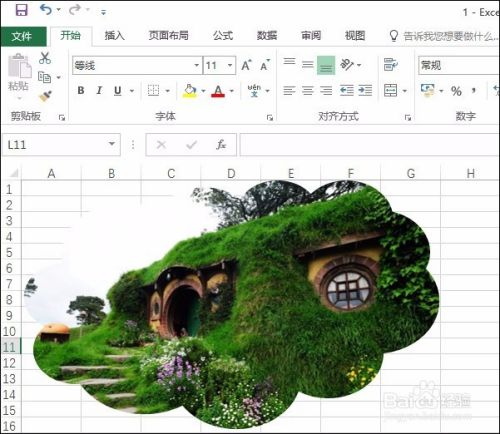Click Merge and Center icon

click(390, 90)
